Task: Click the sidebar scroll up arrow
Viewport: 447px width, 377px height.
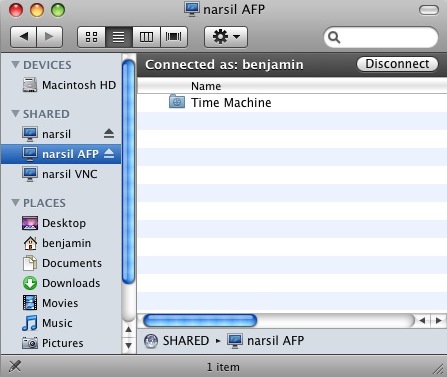Action: pyautogui.click(x=128, y=329)
